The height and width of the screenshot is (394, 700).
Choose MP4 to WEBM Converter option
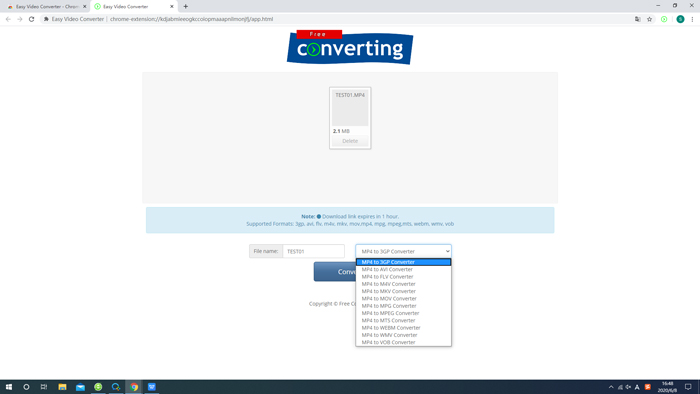pyautogui.click(x=403, y=328)
